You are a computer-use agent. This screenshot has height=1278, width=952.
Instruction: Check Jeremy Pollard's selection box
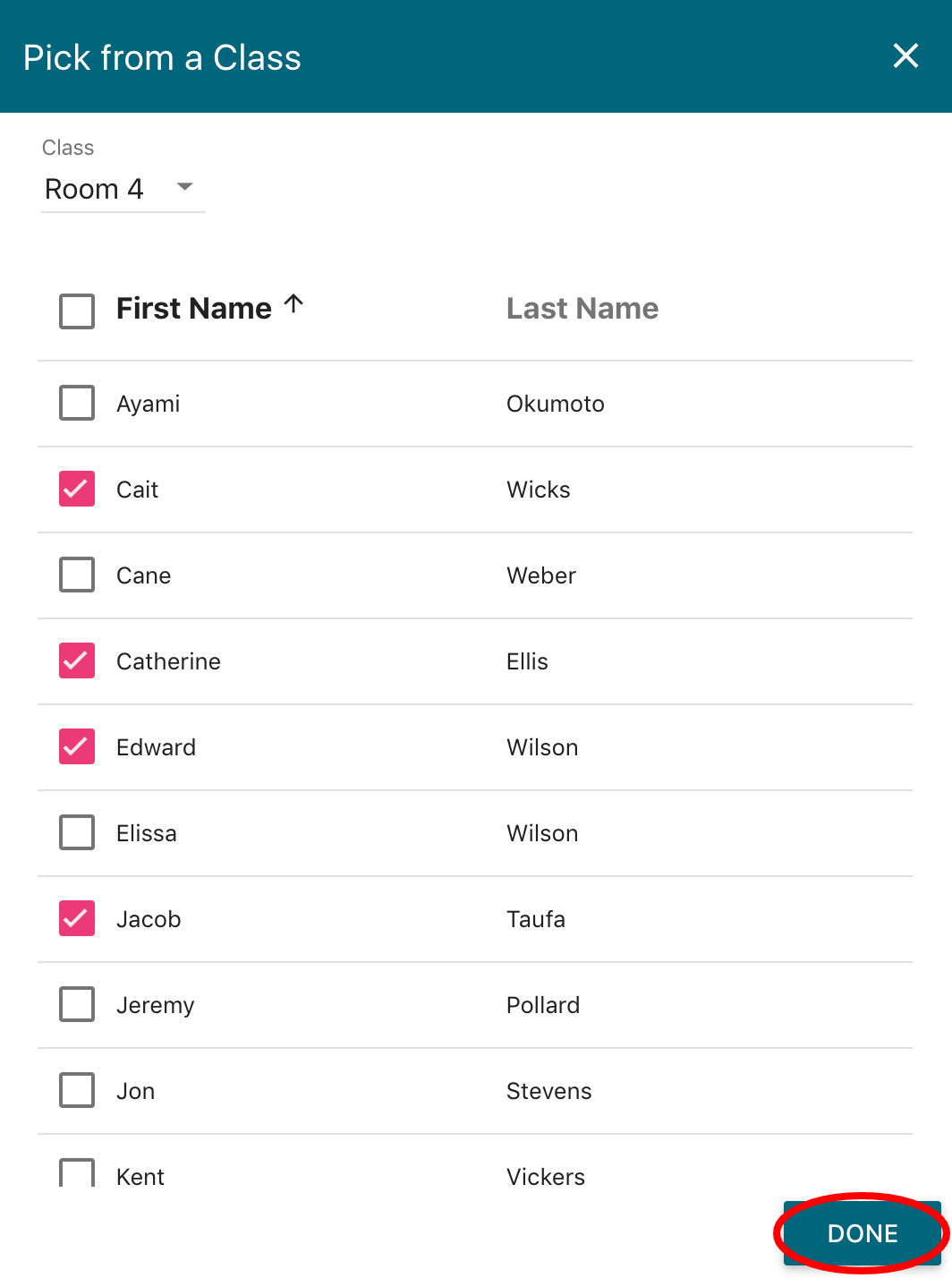pos(76,1004)
